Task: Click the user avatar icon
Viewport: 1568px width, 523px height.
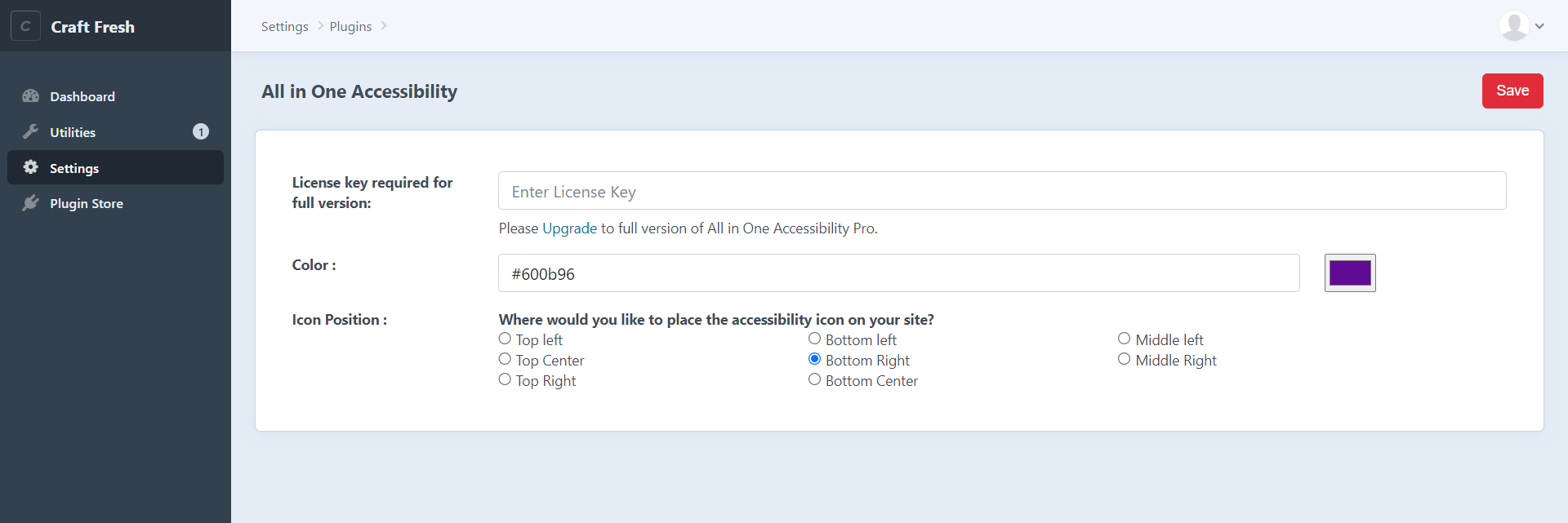Action: click(x=1514, y=26)
